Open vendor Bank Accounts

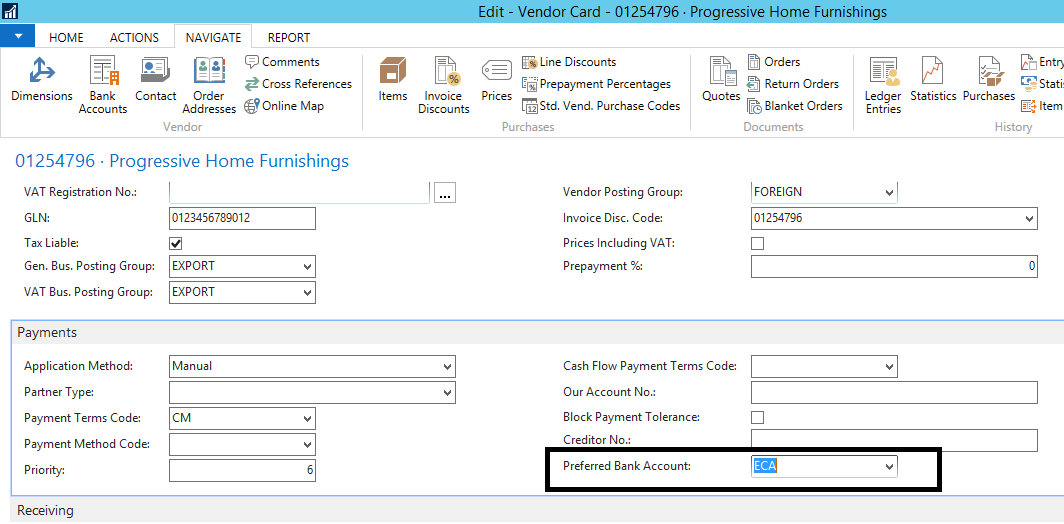tap(102, 85)
